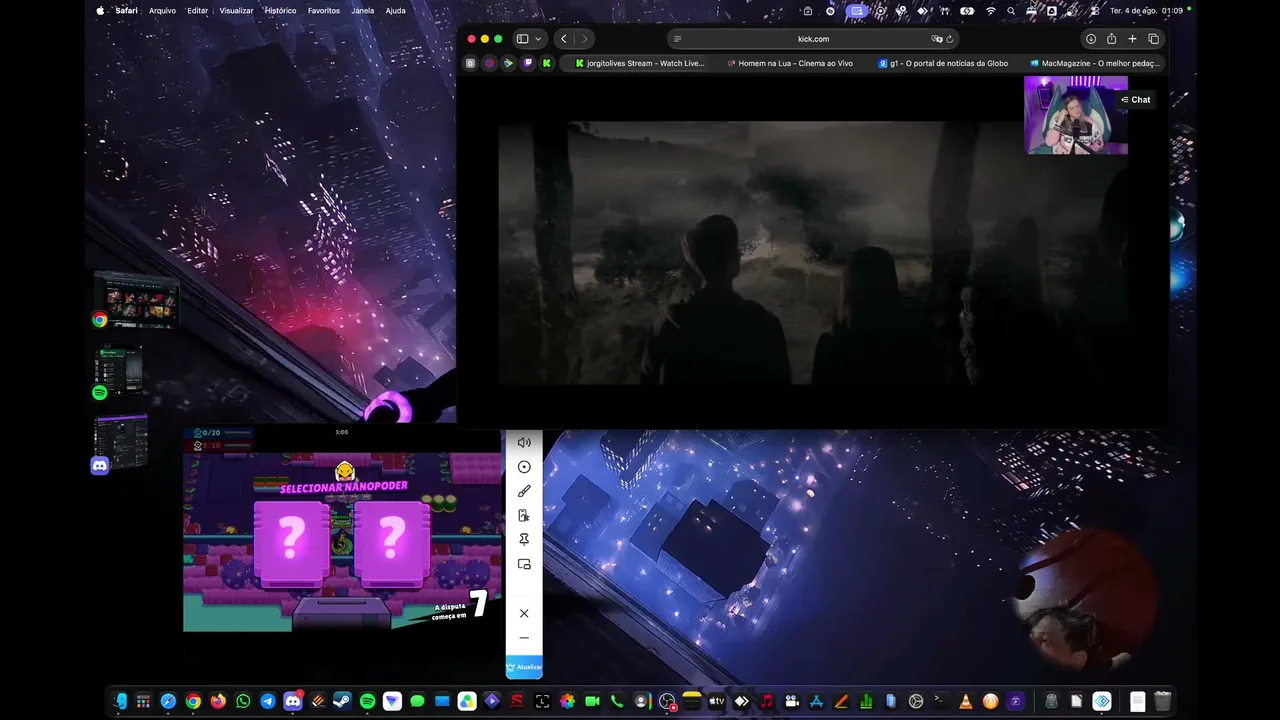
Task: Click the picture-in-picture icon in mirroring sidebar
Action: [x=524, y=564]
